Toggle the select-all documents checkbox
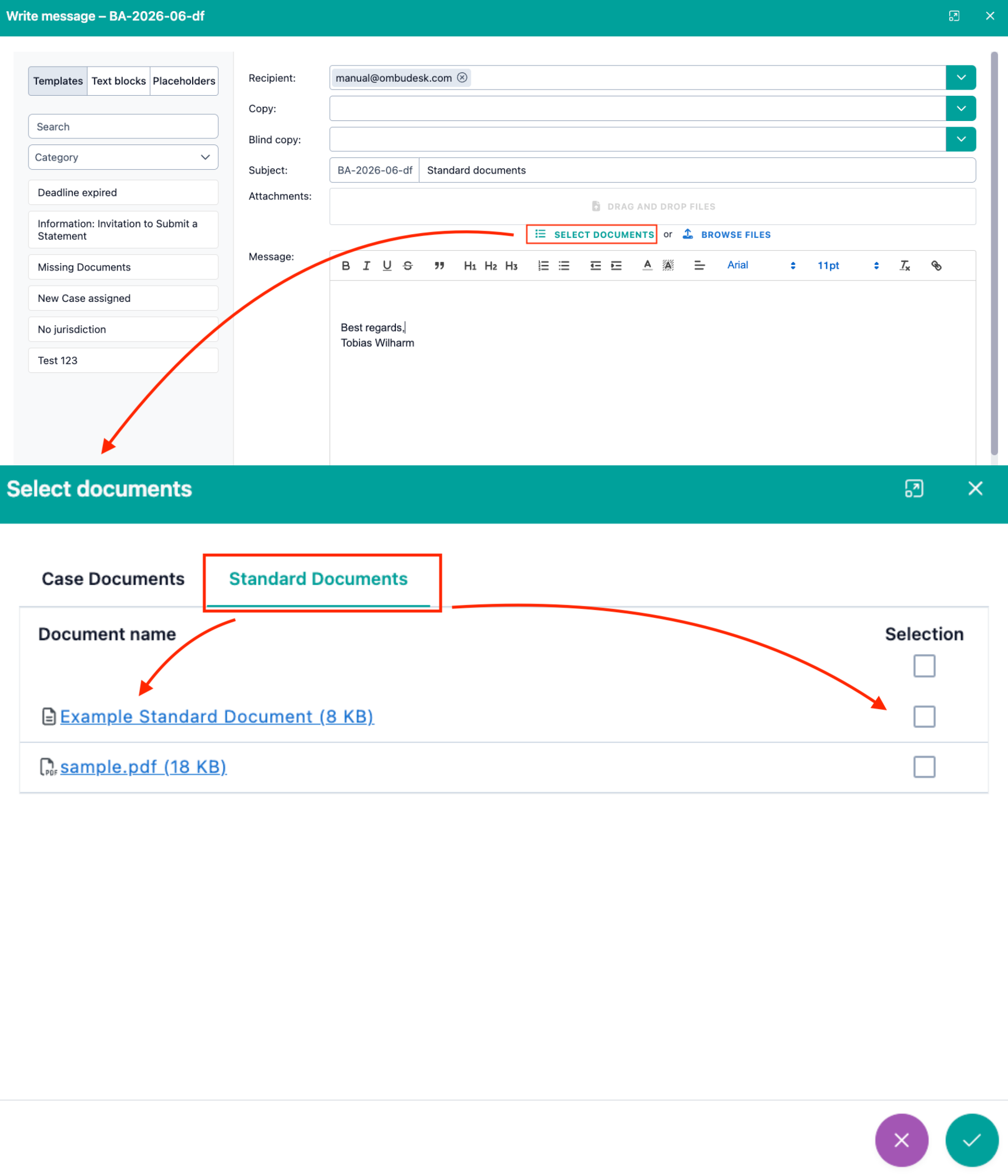1008x1176 pixels. [x=924, y=666]
